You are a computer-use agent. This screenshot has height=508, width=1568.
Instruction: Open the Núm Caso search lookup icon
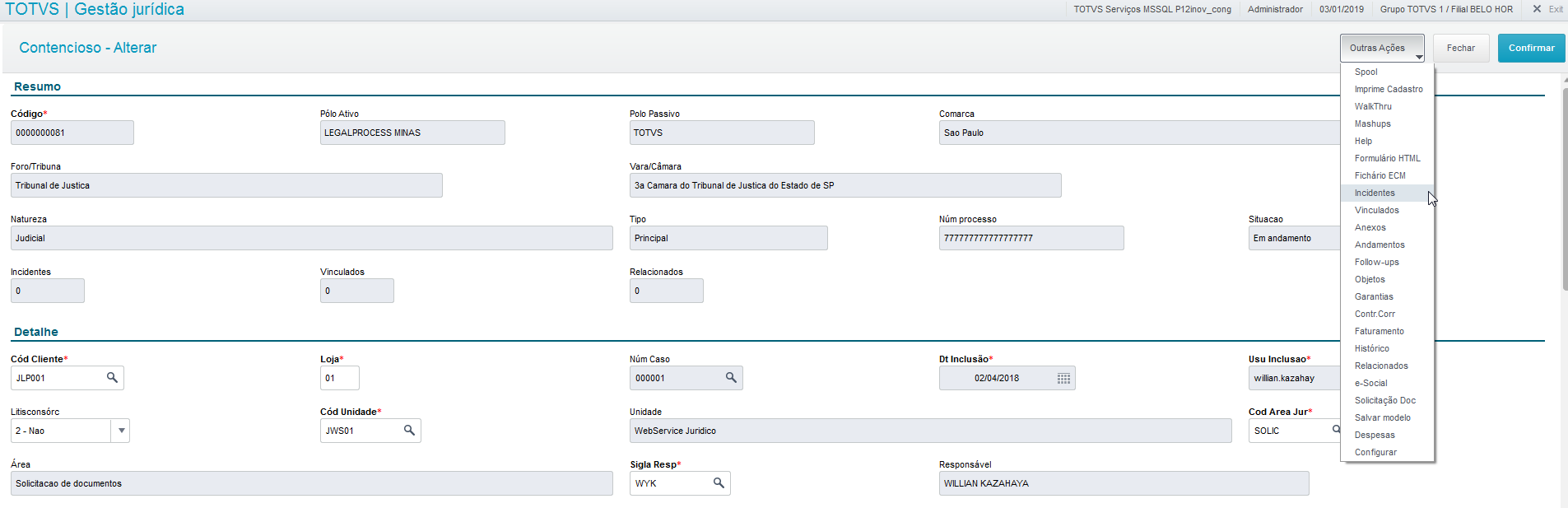click(731, 378)
